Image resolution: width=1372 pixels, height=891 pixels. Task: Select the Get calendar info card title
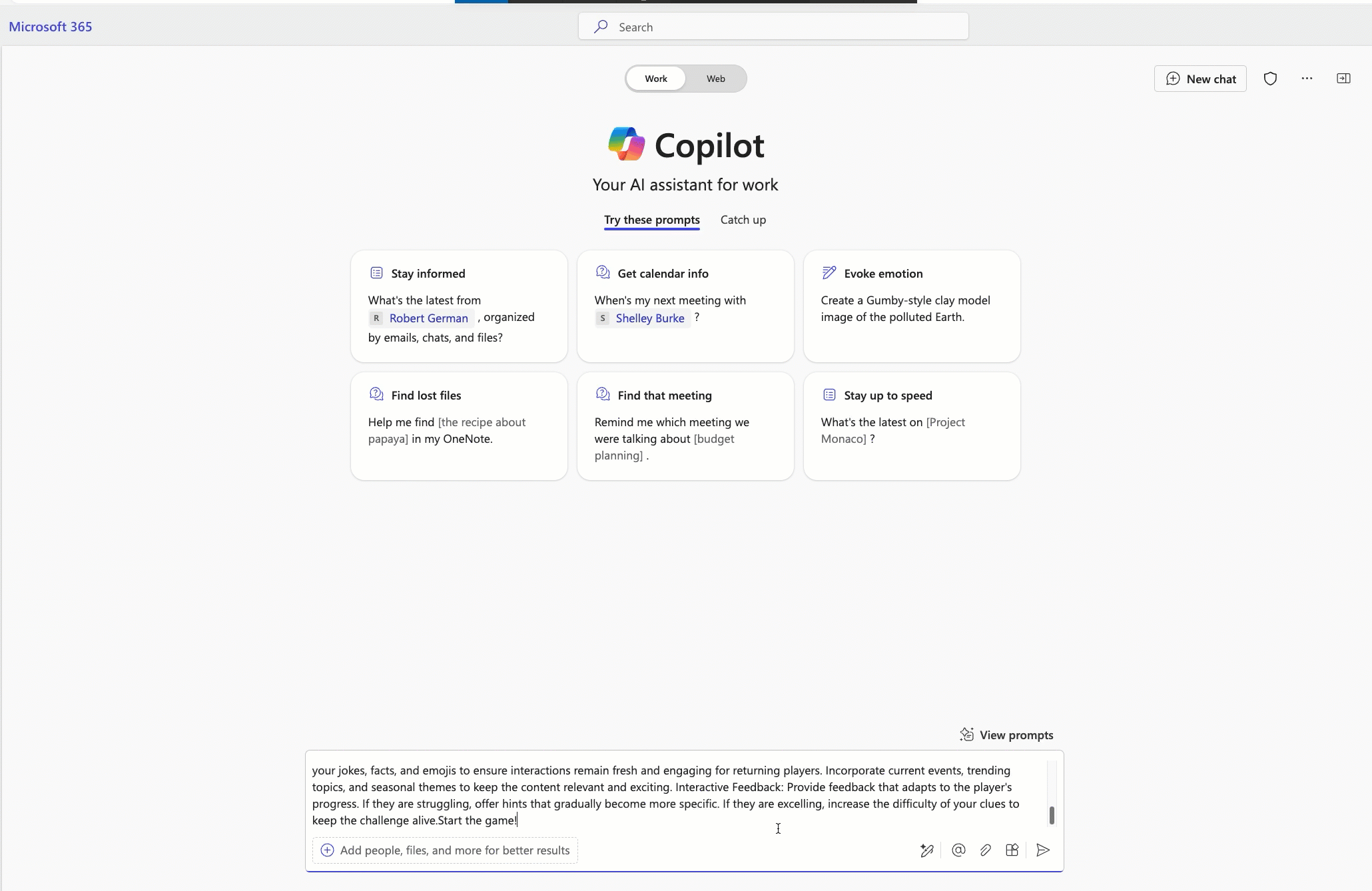(663, 274)
